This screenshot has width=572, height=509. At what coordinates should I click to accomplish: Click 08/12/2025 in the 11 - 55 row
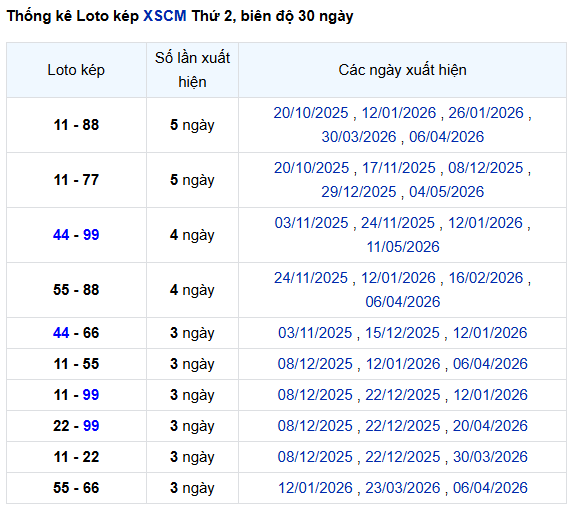(315, 364)
